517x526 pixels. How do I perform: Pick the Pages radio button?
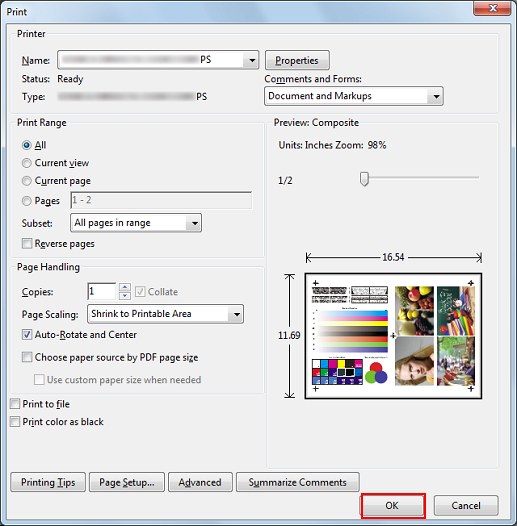27,201
